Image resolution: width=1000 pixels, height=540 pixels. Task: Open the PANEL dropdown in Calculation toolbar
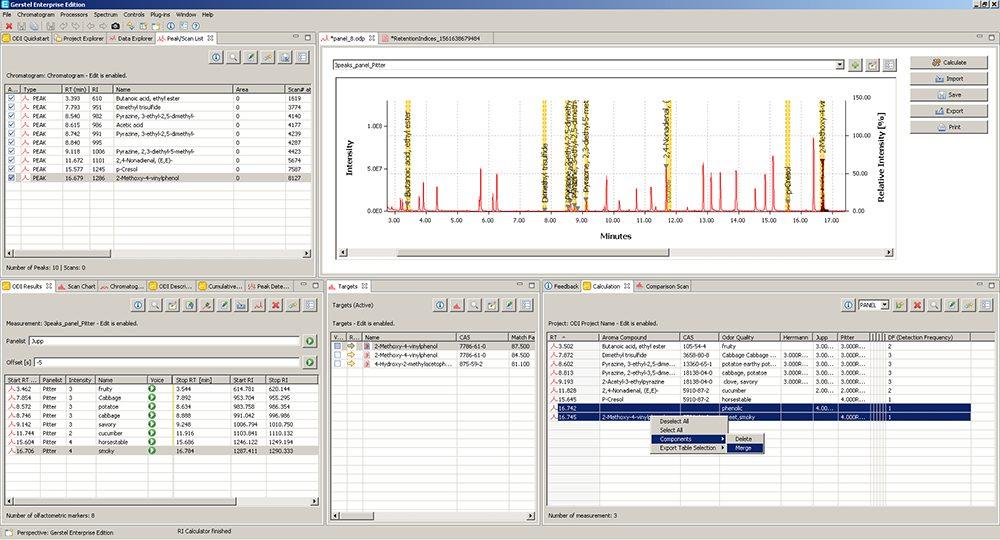[x=884, y=304]
